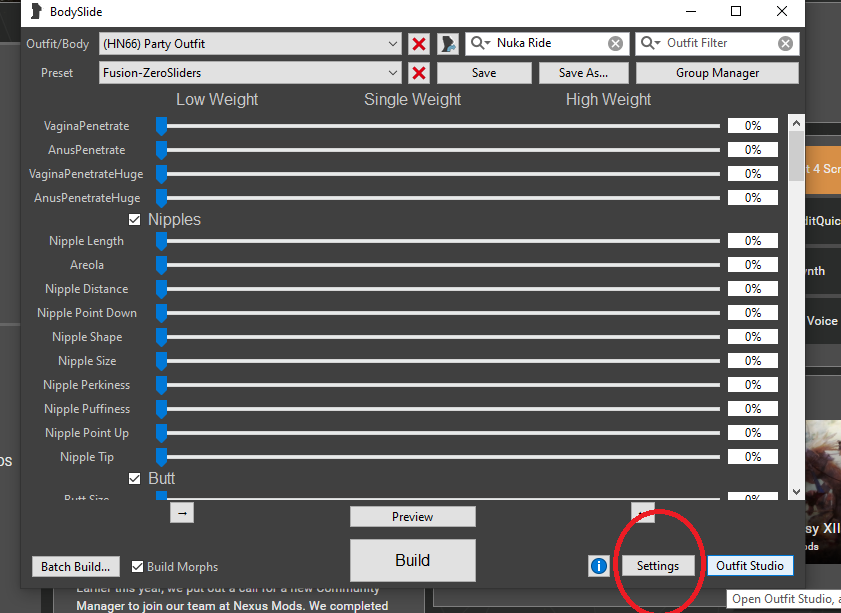Viewport: 841px width, 613px height.
Task: Click the Areola slider handle
Action: [161, 265]
